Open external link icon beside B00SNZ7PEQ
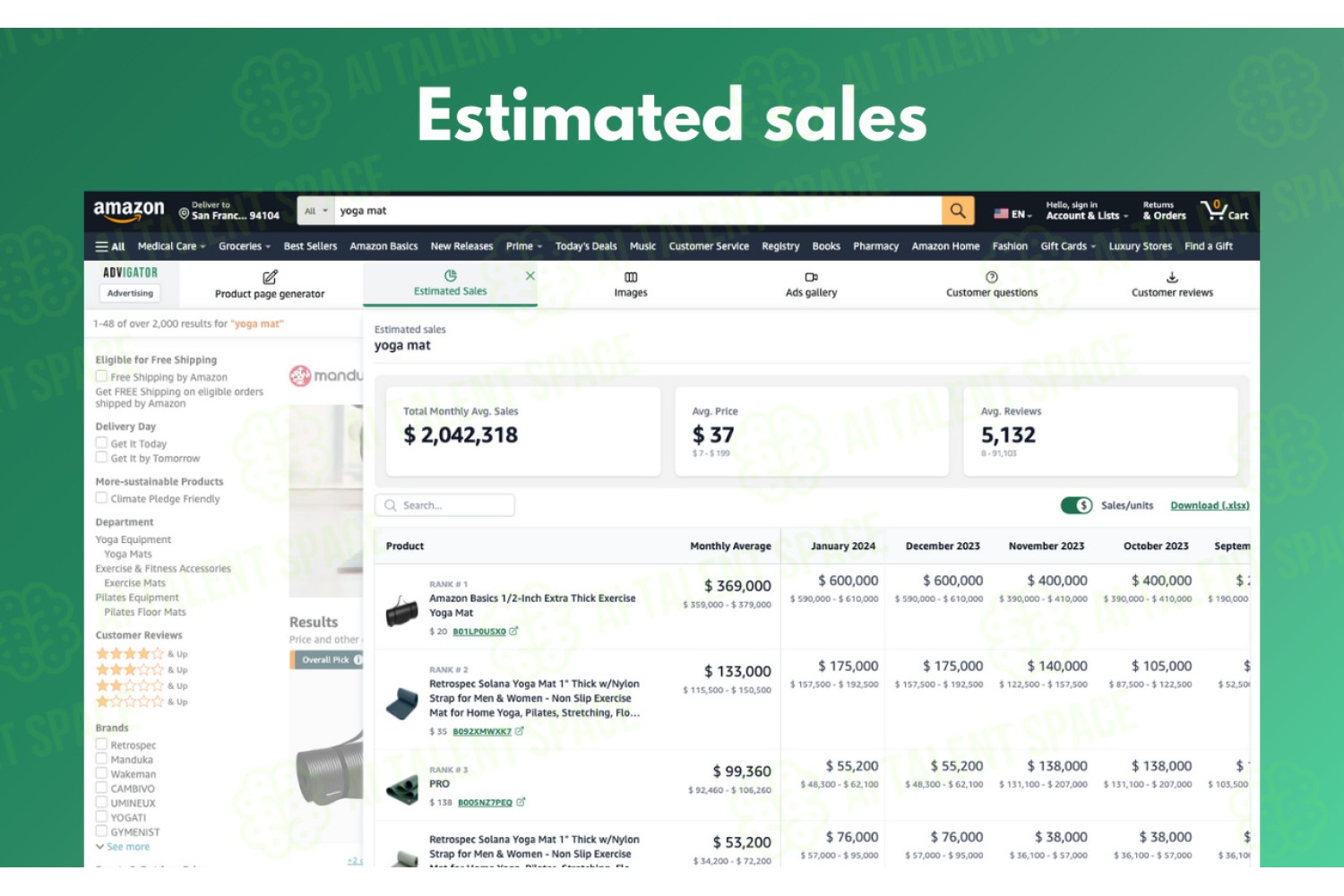This screenshot has height=896, width=1344. [x=521, y=802]
